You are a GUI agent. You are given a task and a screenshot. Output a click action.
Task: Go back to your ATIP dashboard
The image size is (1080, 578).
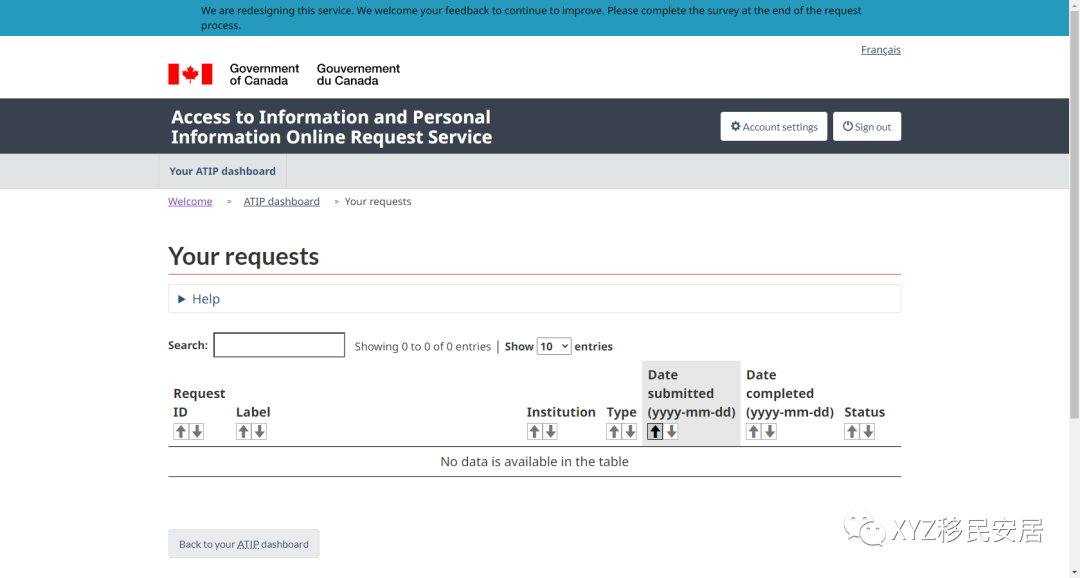(244, 544)
